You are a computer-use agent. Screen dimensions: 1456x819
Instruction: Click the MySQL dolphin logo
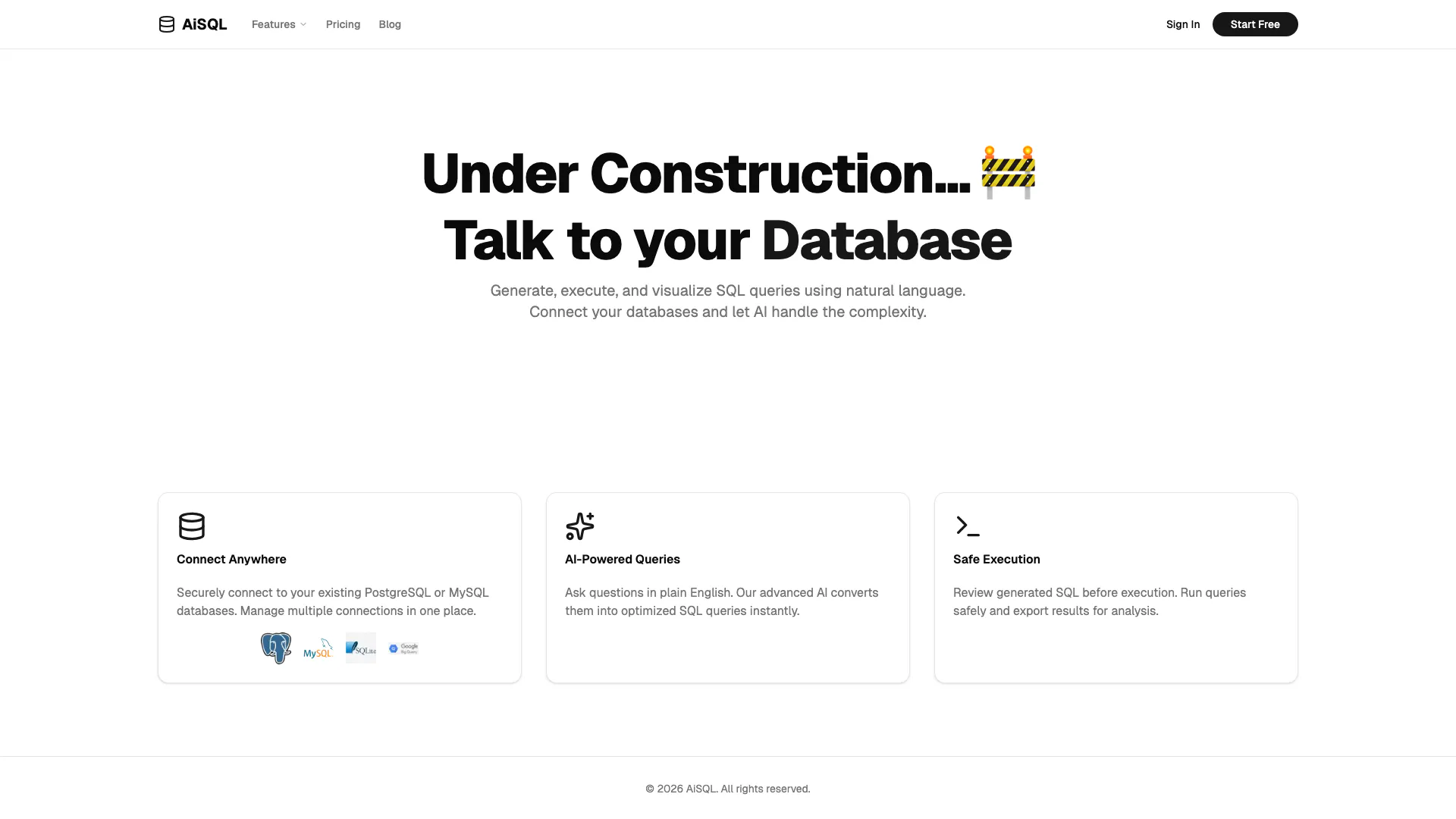pos(318,648)
